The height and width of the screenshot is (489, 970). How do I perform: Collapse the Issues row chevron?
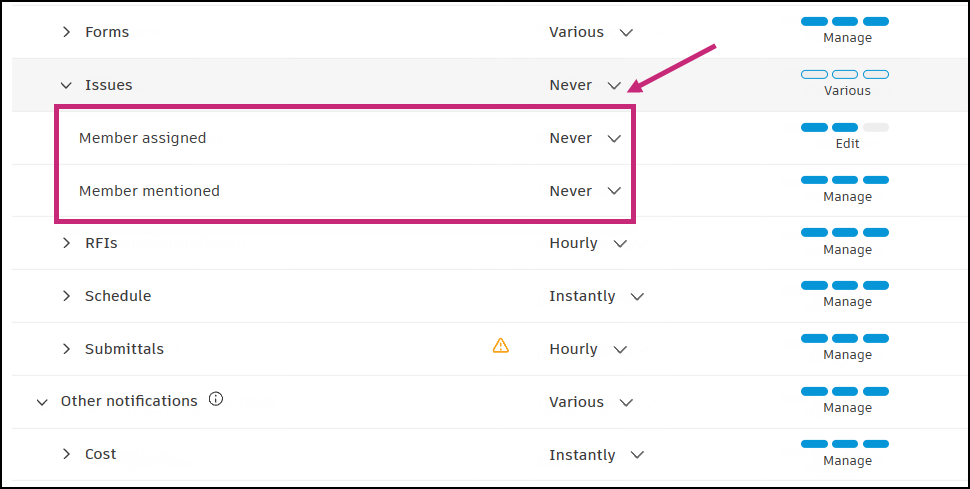[67, 85]
